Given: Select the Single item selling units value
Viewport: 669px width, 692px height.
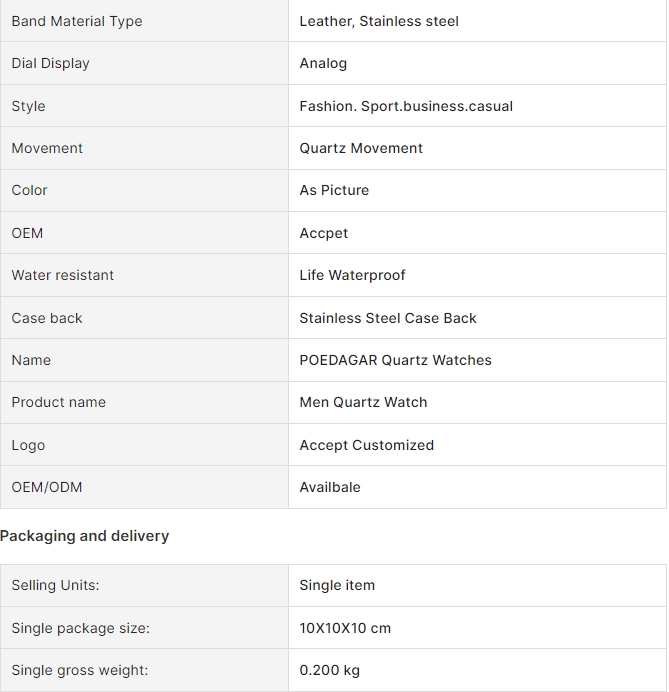Looking at the screenshot, I should (x=337, y=585).
